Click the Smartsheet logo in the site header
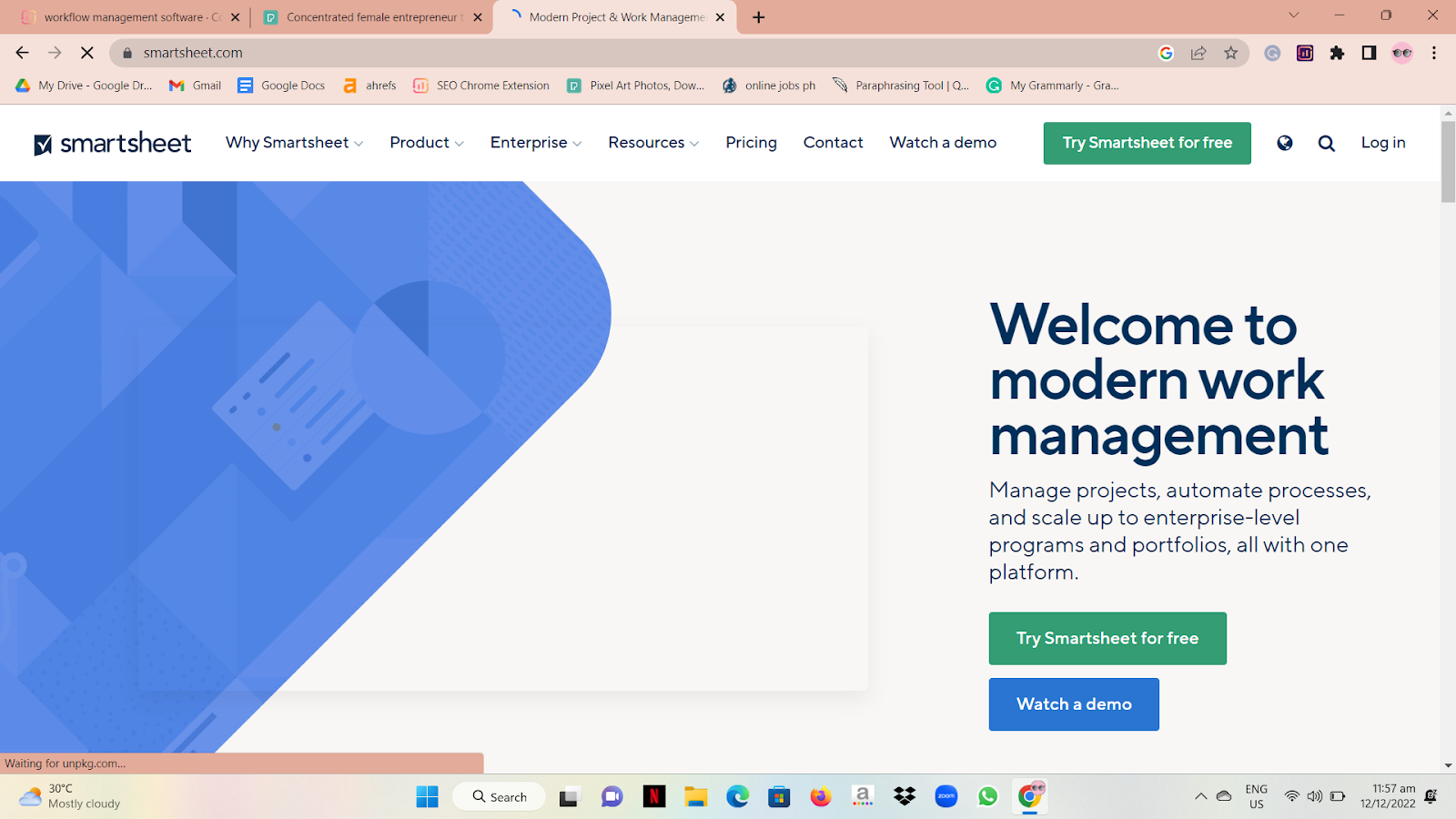 pos(113,144)
